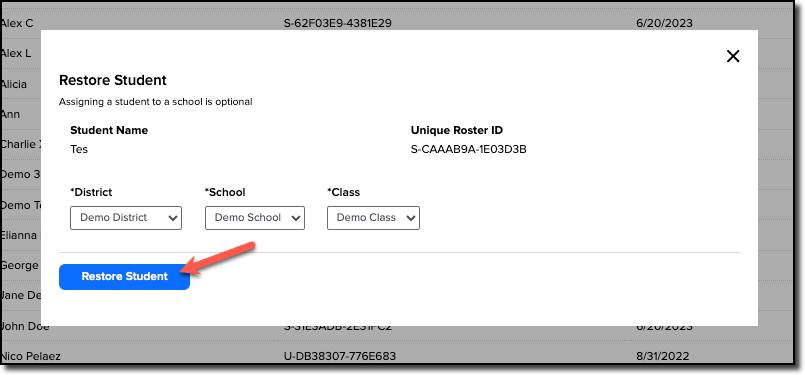Click the Ann row in background list
The image size is (805, 375).
10,114
